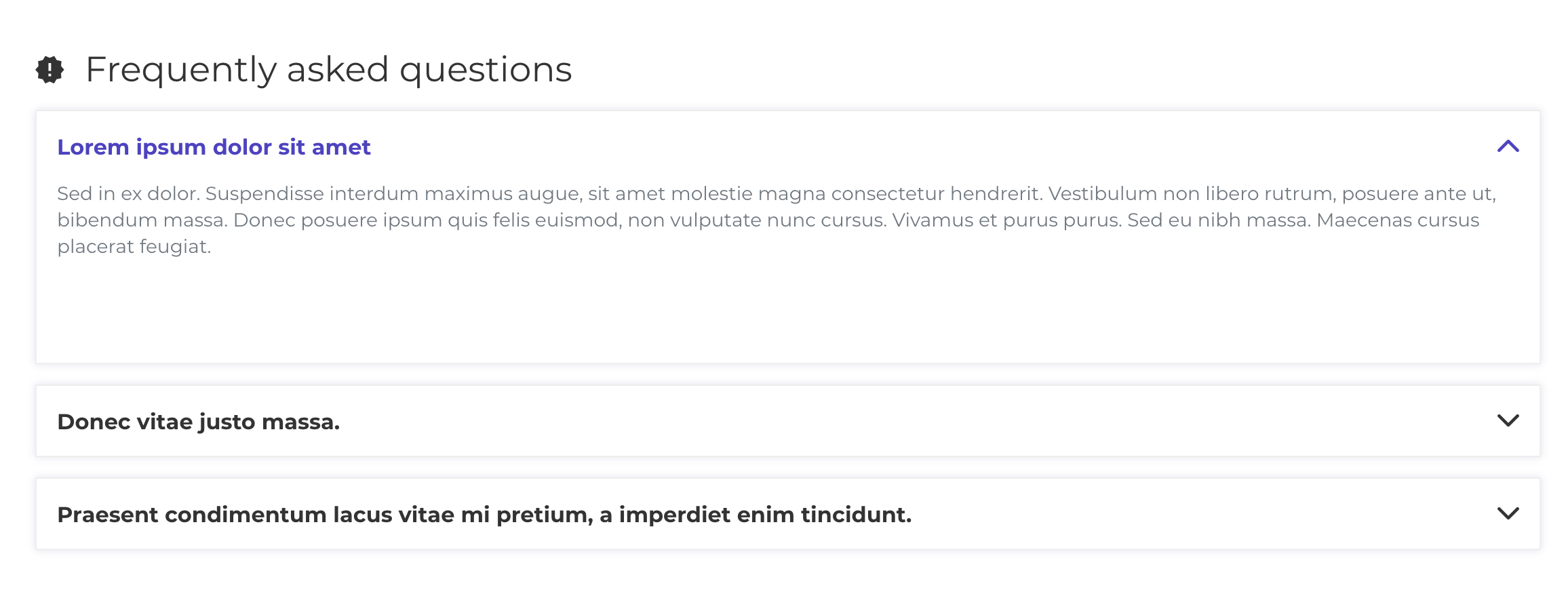Expand the 'Praesent condimentum lacus vitae' question
This screenshot has width=1568, height=590.
[x=484, y=515]
